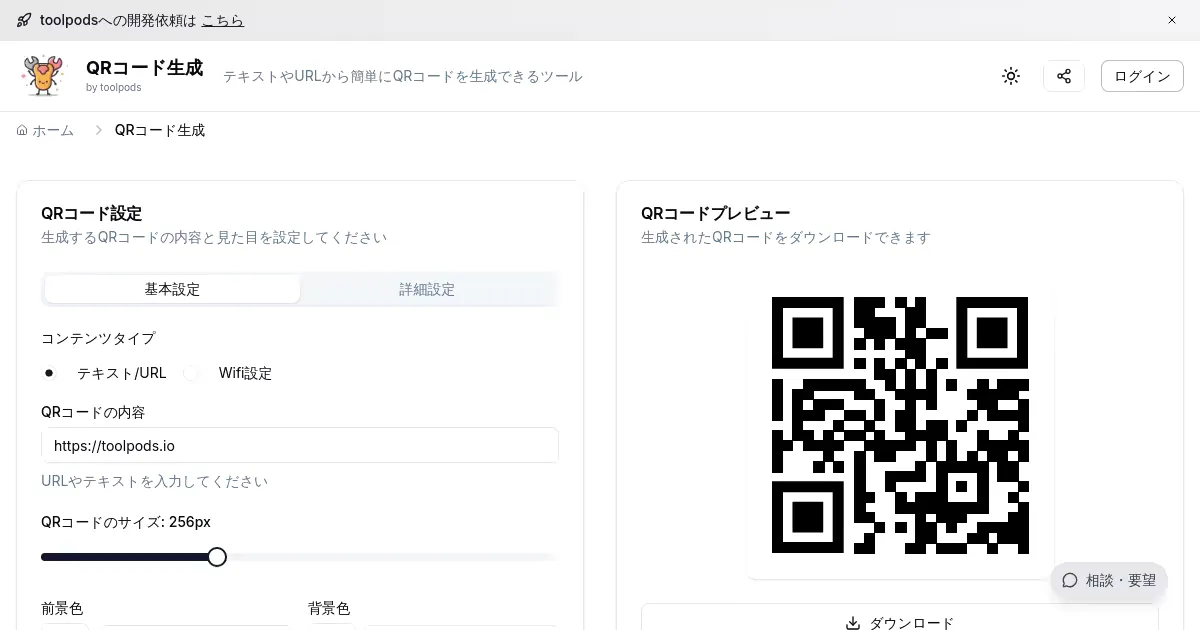
Task: Open the 詳細設定 tab
Action: pyautogui.click(x=427, y=289)
